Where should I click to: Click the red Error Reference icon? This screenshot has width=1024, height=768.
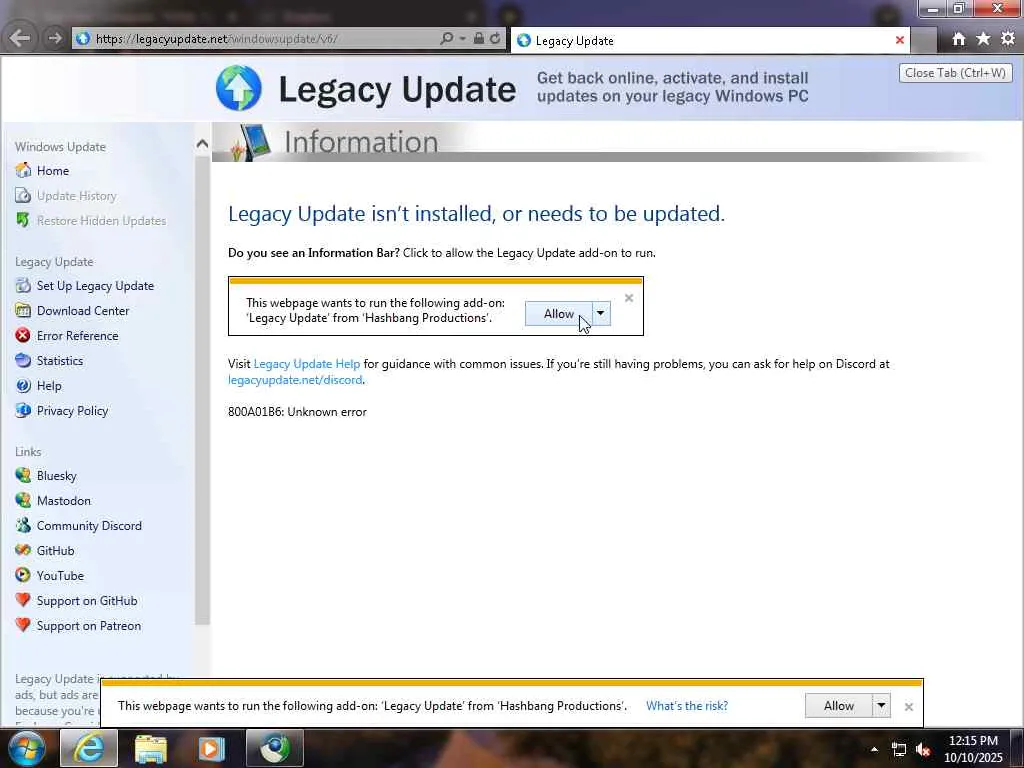tap(23, 335)
